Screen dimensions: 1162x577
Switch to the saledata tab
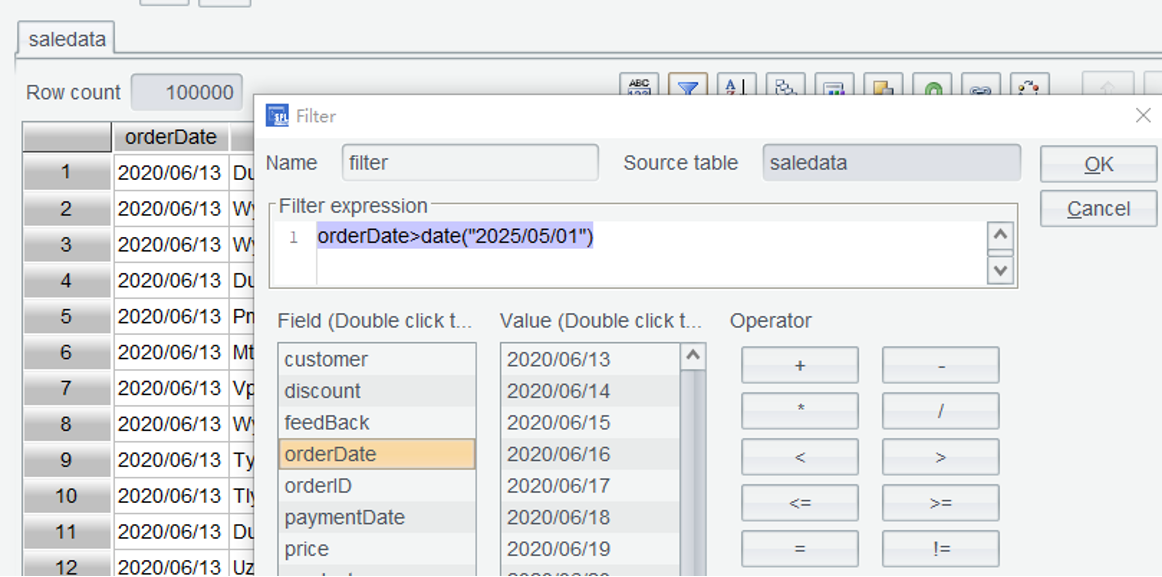click(x=67, y=39)
